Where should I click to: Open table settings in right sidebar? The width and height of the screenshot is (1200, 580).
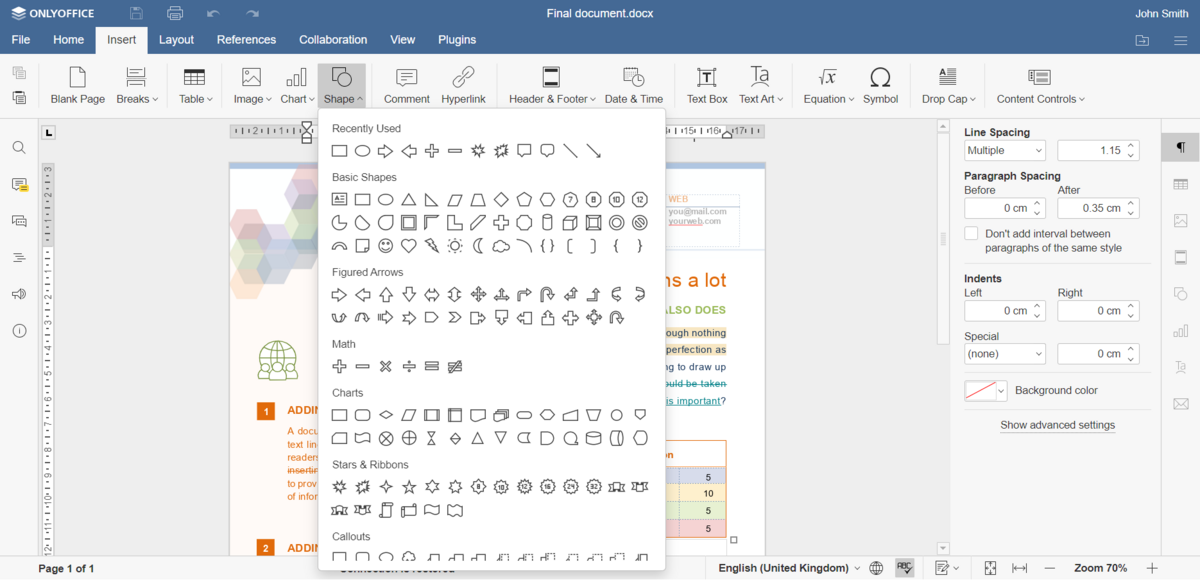pyautogui.click(x=1181, y=184)
